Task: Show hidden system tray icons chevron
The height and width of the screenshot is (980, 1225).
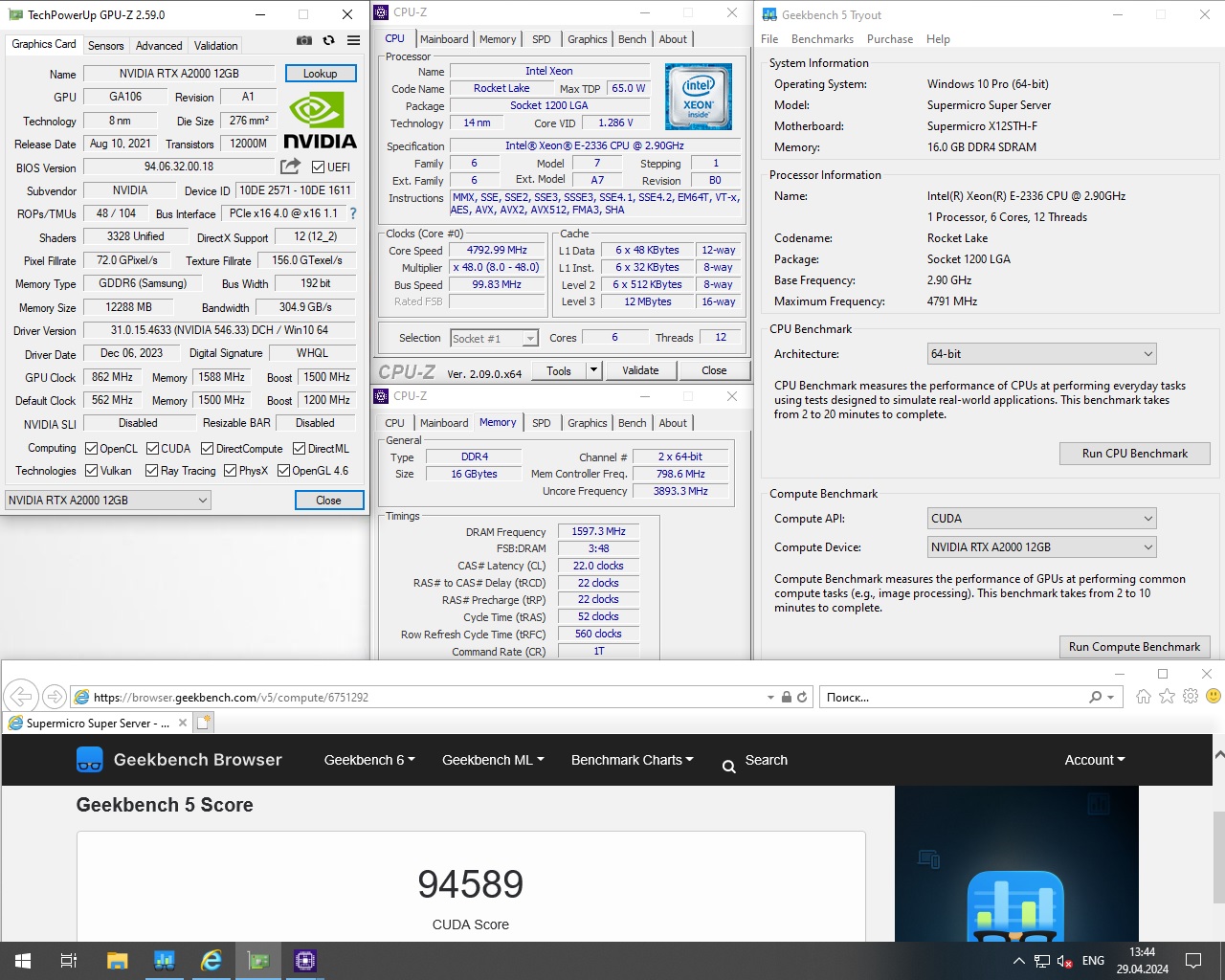Action: pyautogui.click(x=1018, y=961)
